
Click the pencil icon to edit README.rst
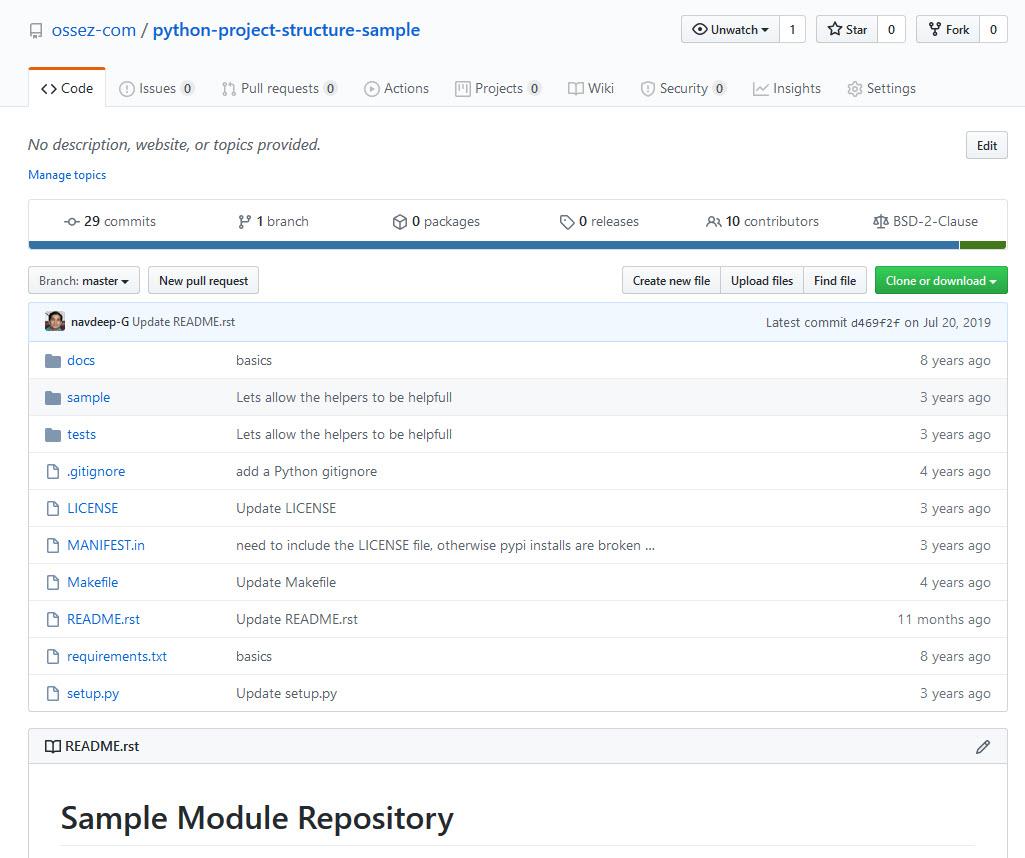click(x=983, y=746)
